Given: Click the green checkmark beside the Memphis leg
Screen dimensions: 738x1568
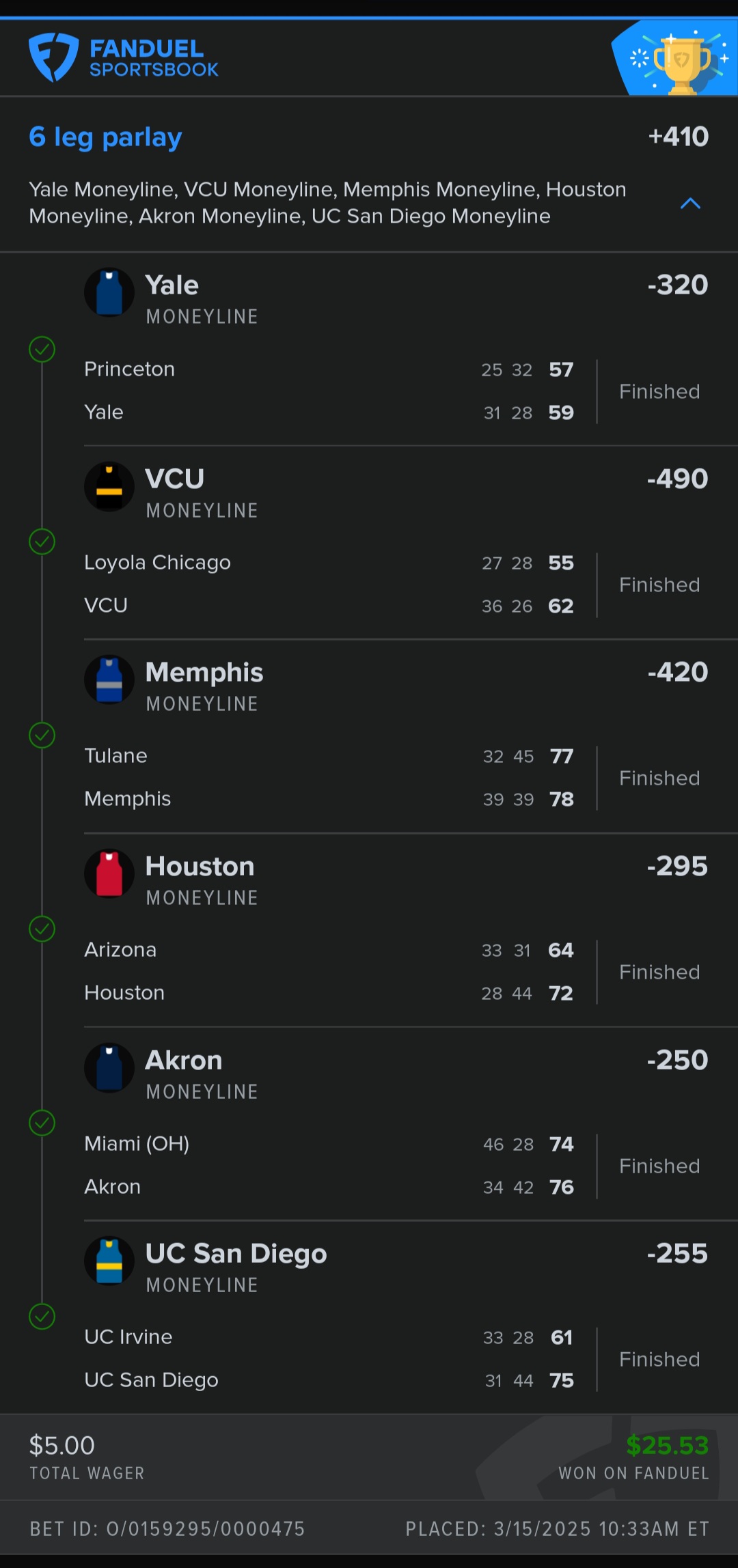Looking at the screenshot, I should (42, 736).
